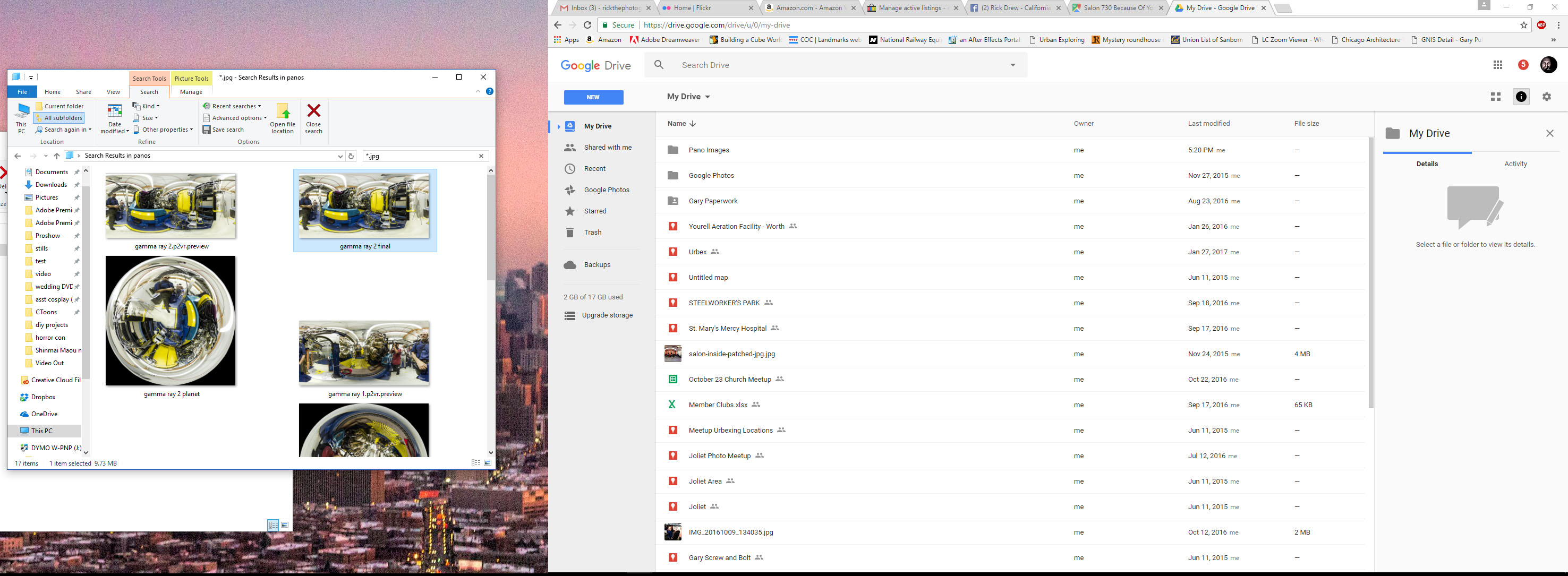Reload the Chrome page

[587, 25]
